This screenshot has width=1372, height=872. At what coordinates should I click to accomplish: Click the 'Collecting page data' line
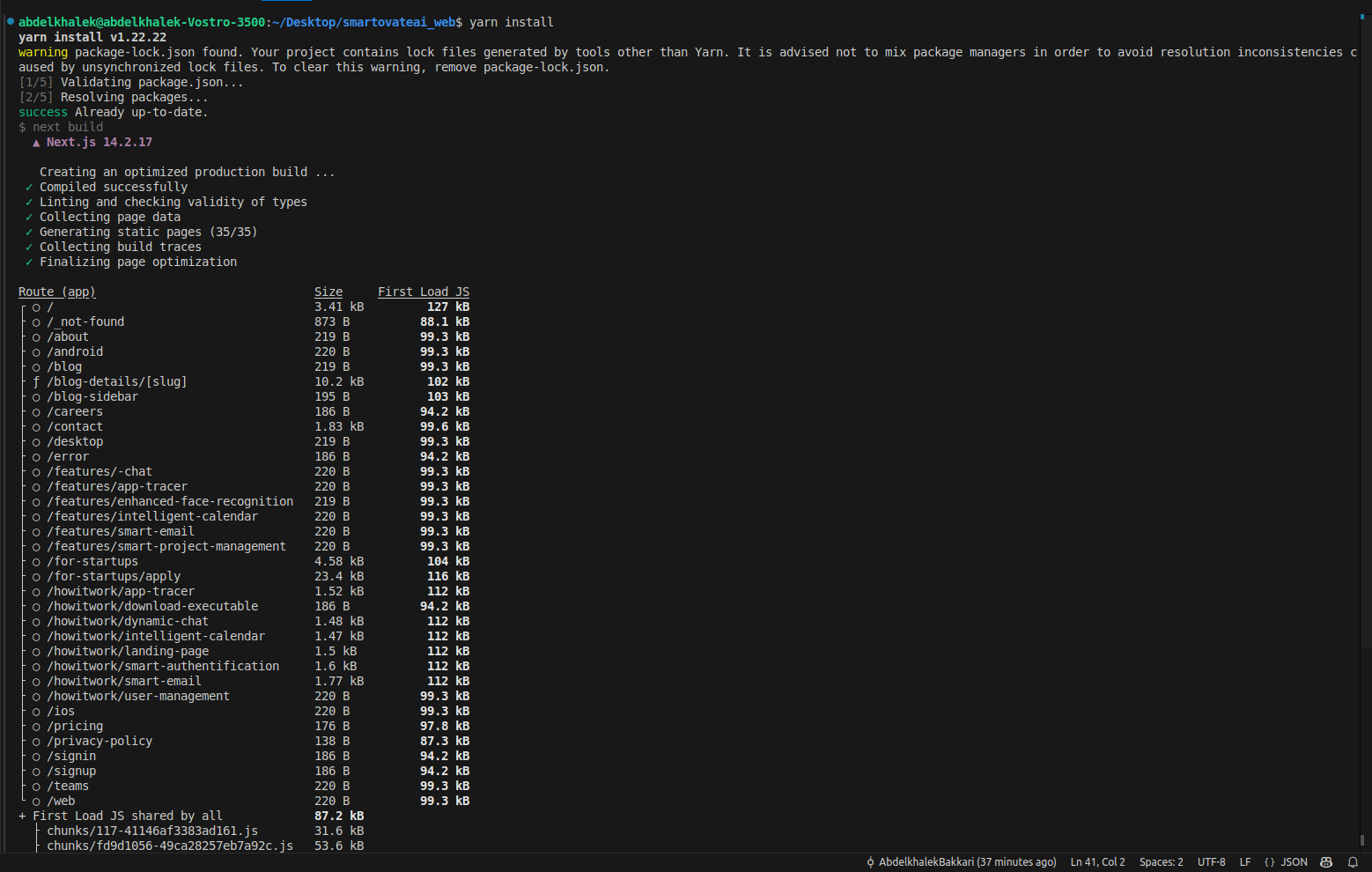tap(110, 217)
